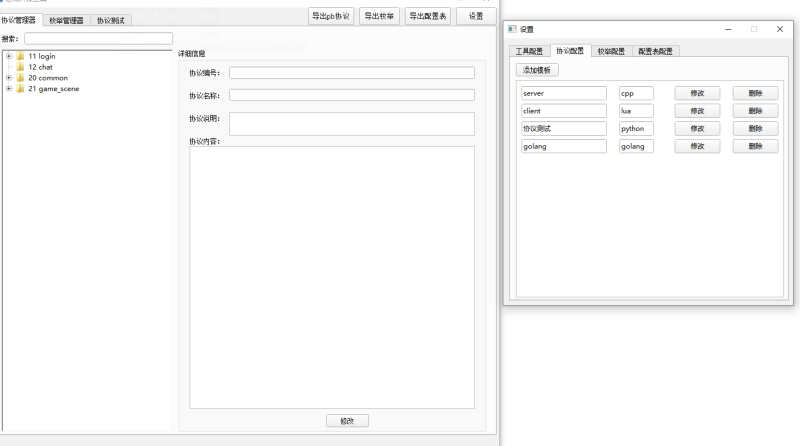
Task: Click the folder icon beside 12 chat
Action: [20, 67]
